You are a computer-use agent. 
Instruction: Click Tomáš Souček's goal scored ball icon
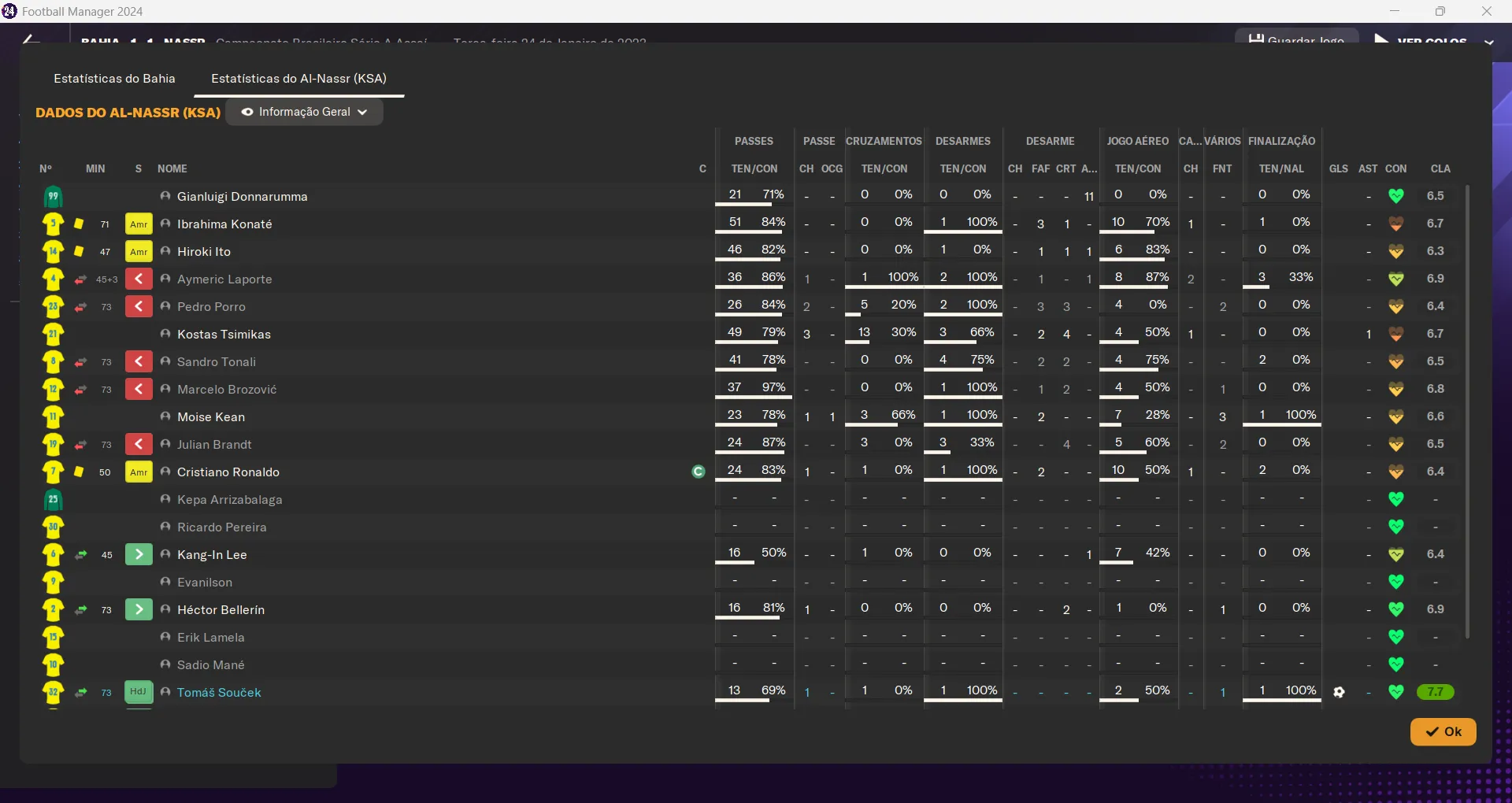click(x=1339, y=692)
